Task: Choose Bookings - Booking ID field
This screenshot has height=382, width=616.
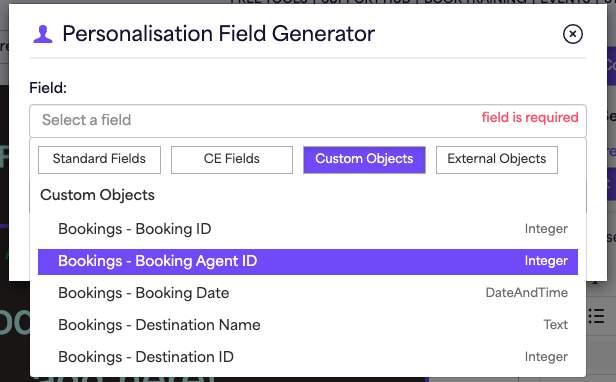Action: coord(308,229)
